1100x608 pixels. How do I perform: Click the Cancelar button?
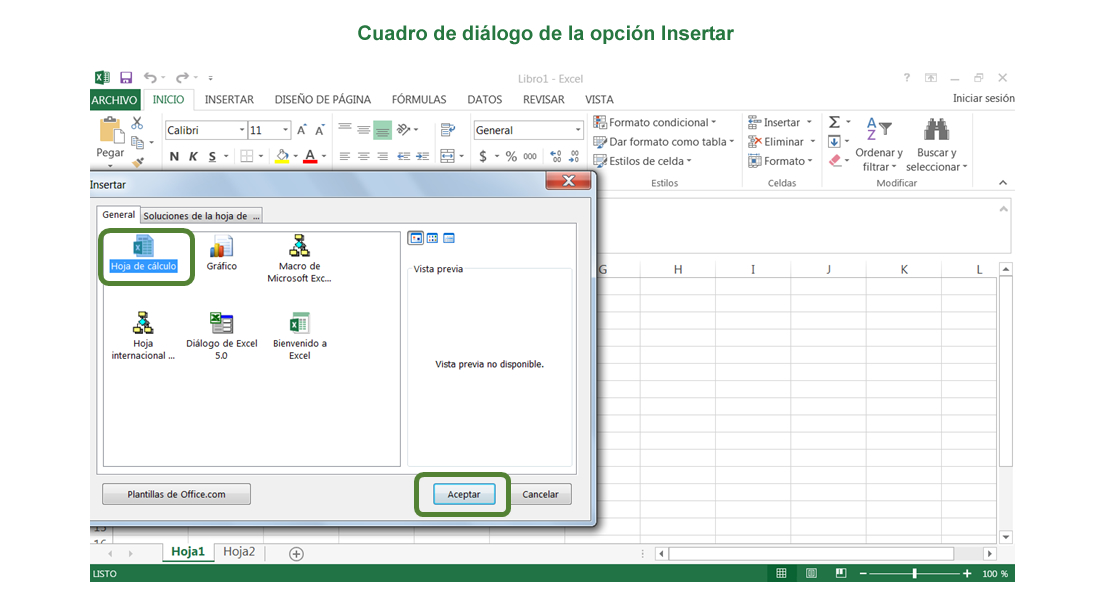(540, 494)
